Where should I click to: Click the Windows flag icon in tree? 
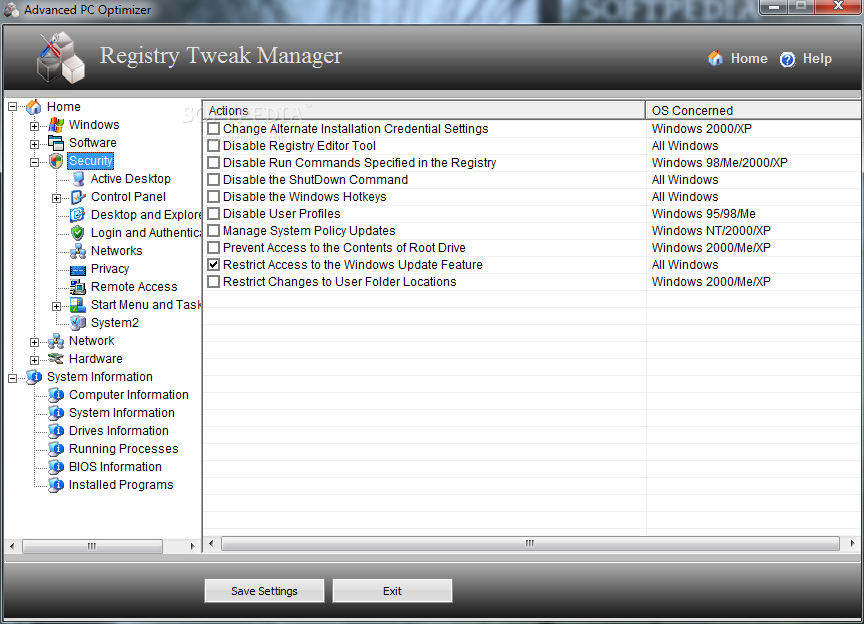coord(56,125)
